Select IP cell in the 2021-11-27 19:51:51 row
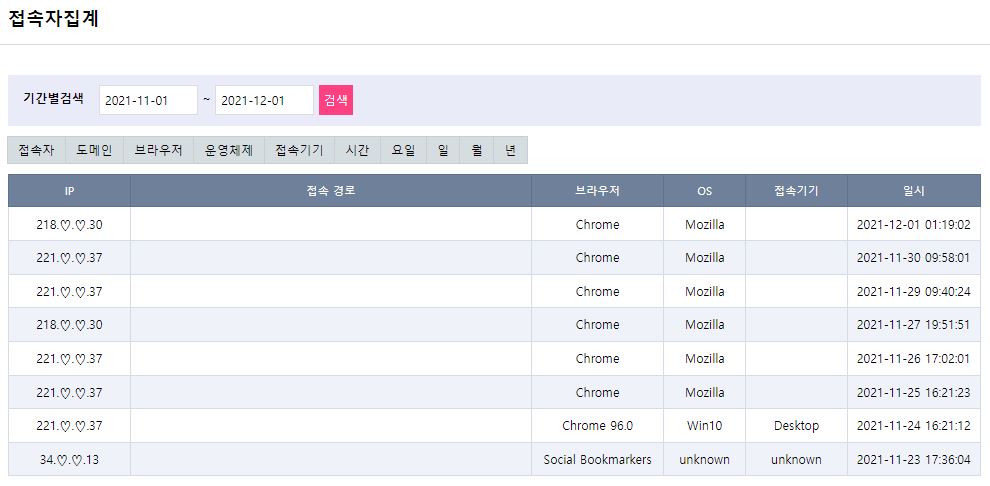This screenshot has width=990, height=486. click(x=69, y=324)
